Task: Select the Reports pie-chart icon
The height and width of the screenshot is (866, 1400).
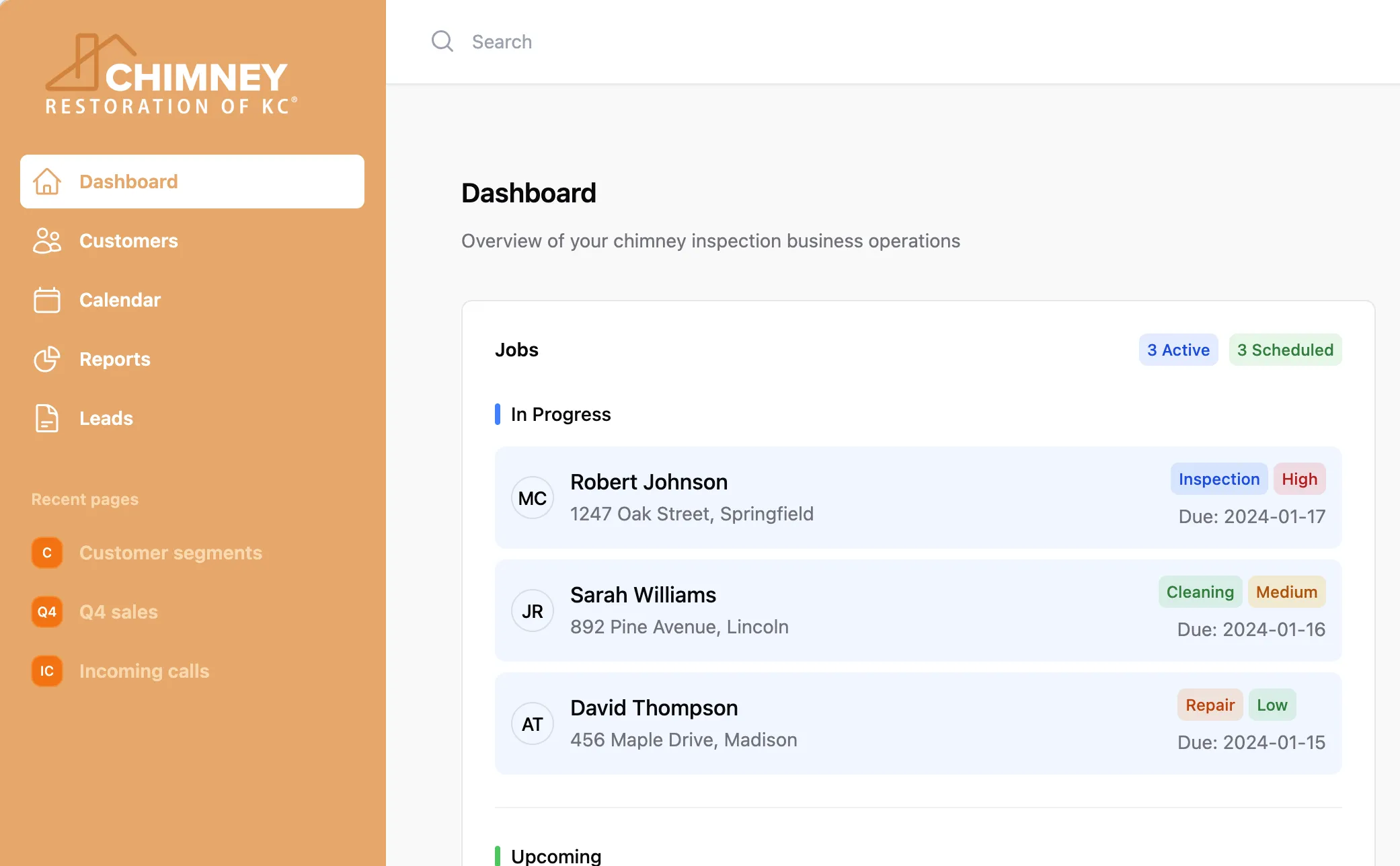Action: (x=46, y=359)
